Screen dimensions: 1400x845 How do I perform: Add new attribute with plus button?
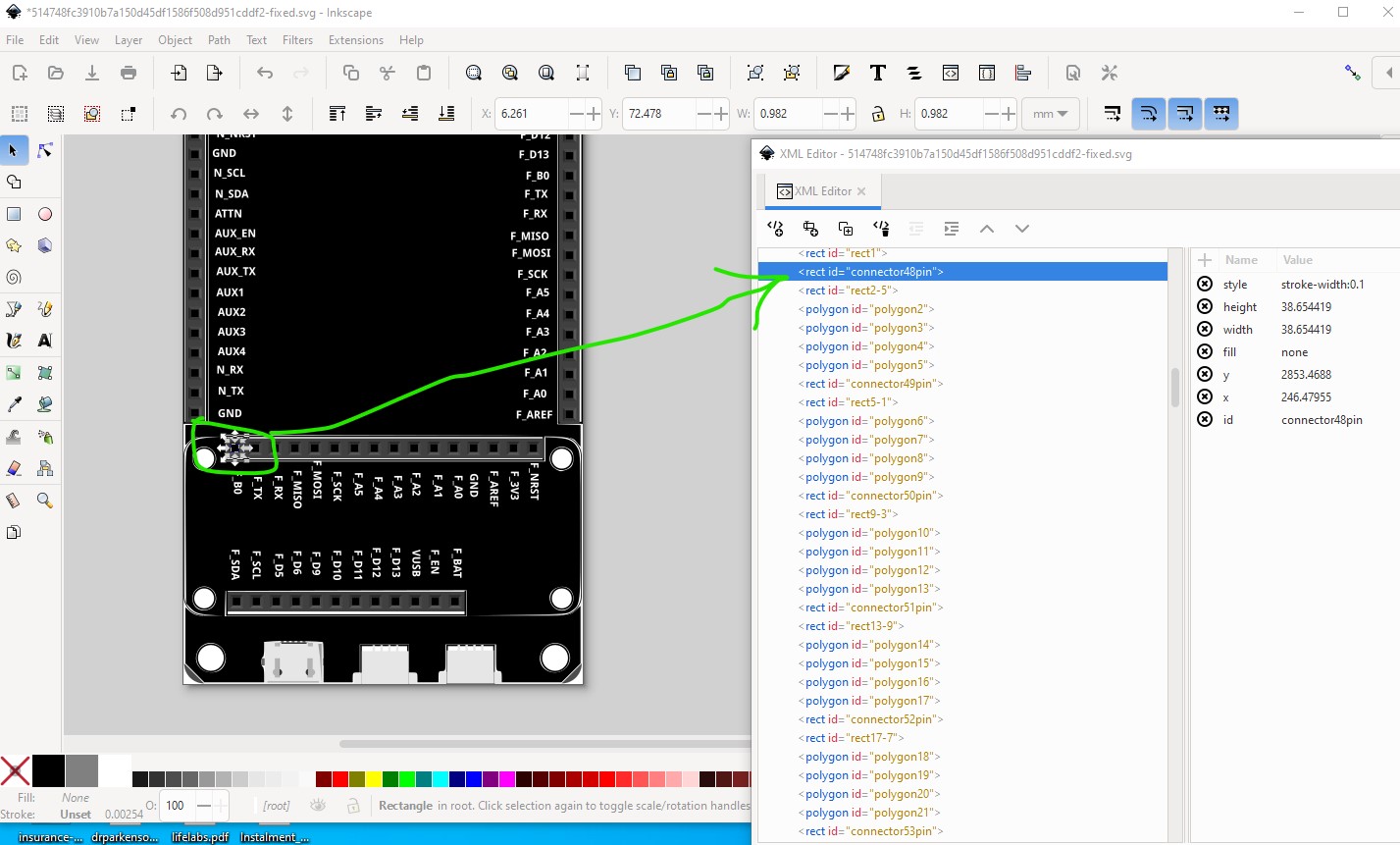click(x=1205, y=260)
